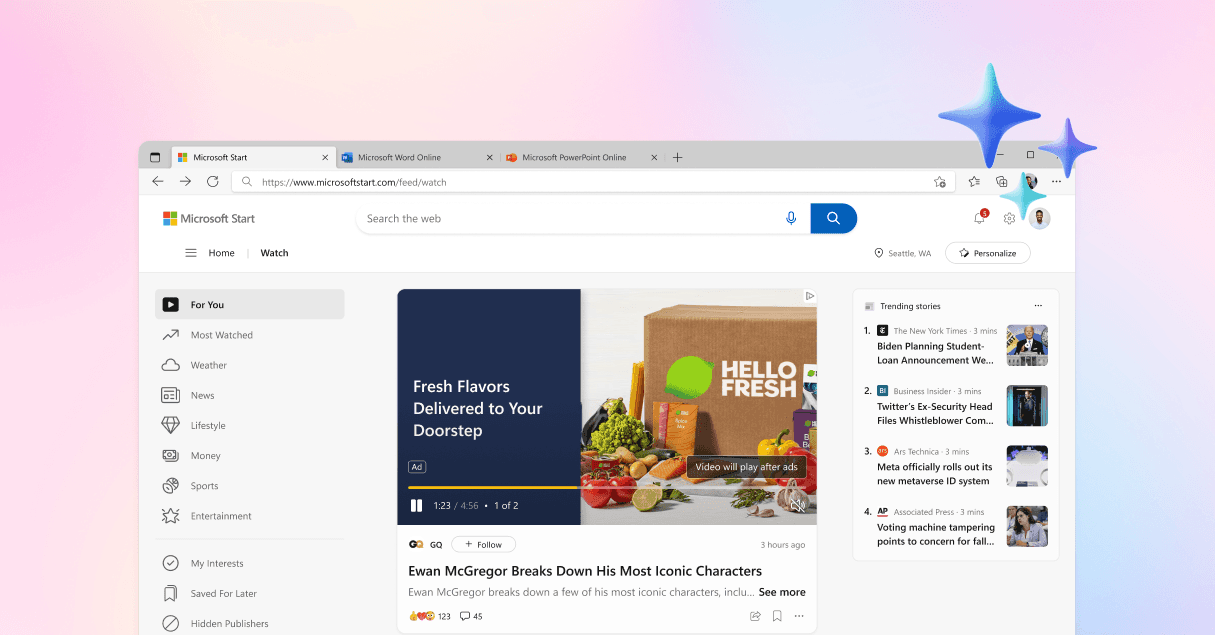1215x635 pixels.
Task: Open the Favorites list icon in toolbar
Action: click(x=974, y=182)
